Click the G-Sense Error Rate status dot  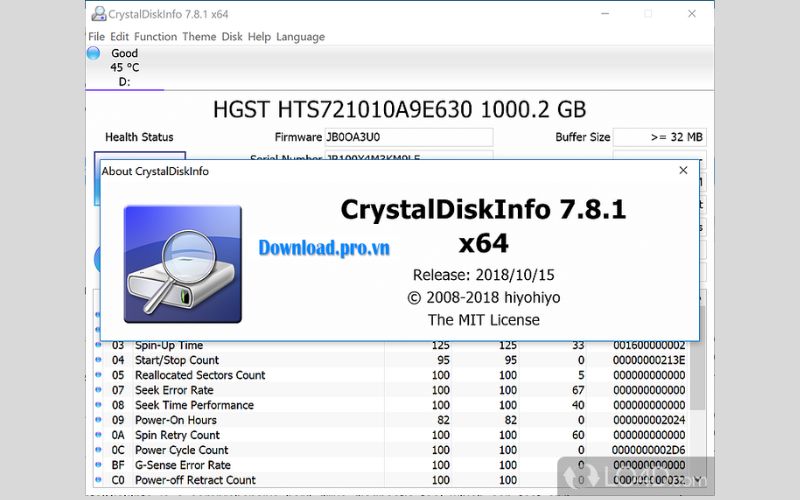pos(98,465)
